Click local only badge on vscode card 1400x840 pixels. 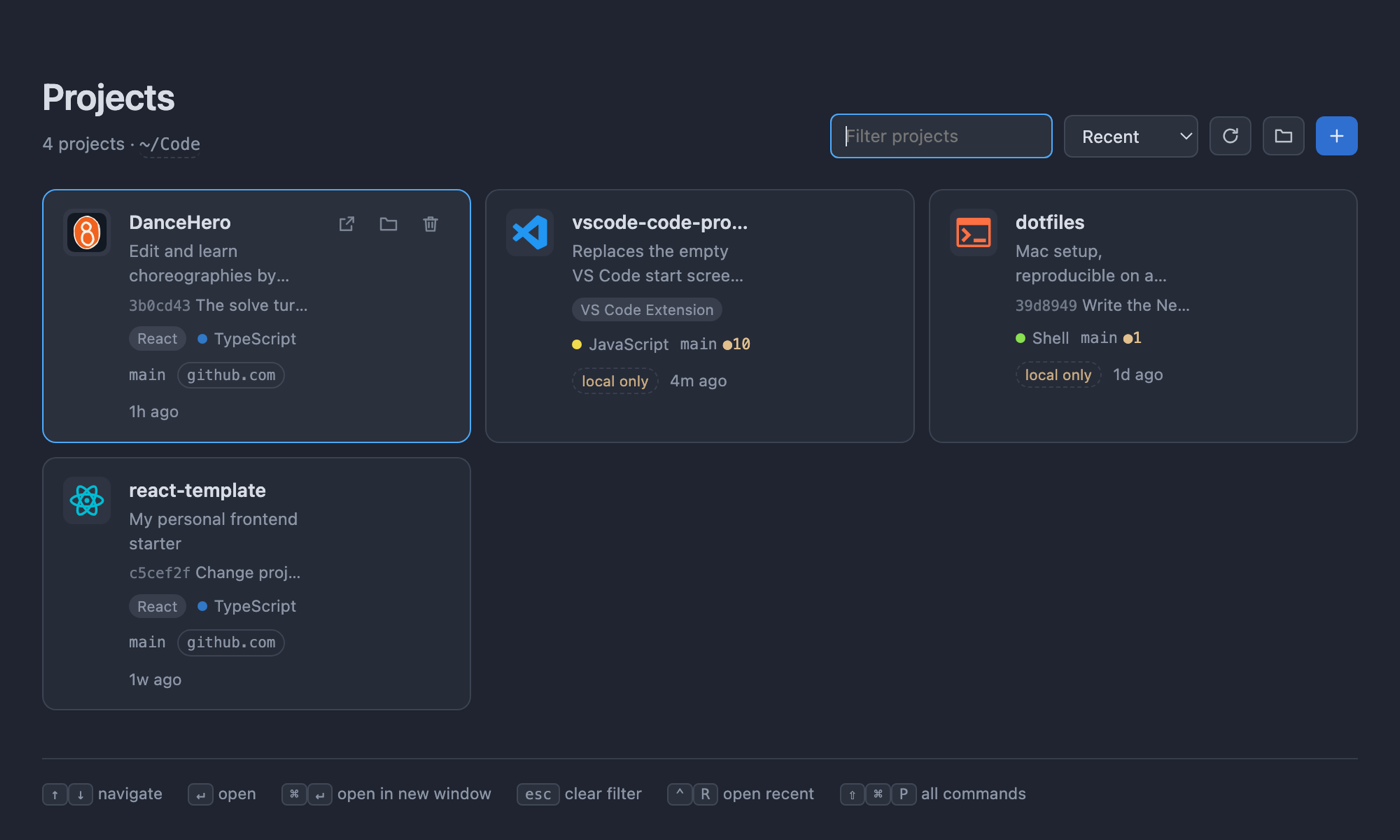point(615,381)
